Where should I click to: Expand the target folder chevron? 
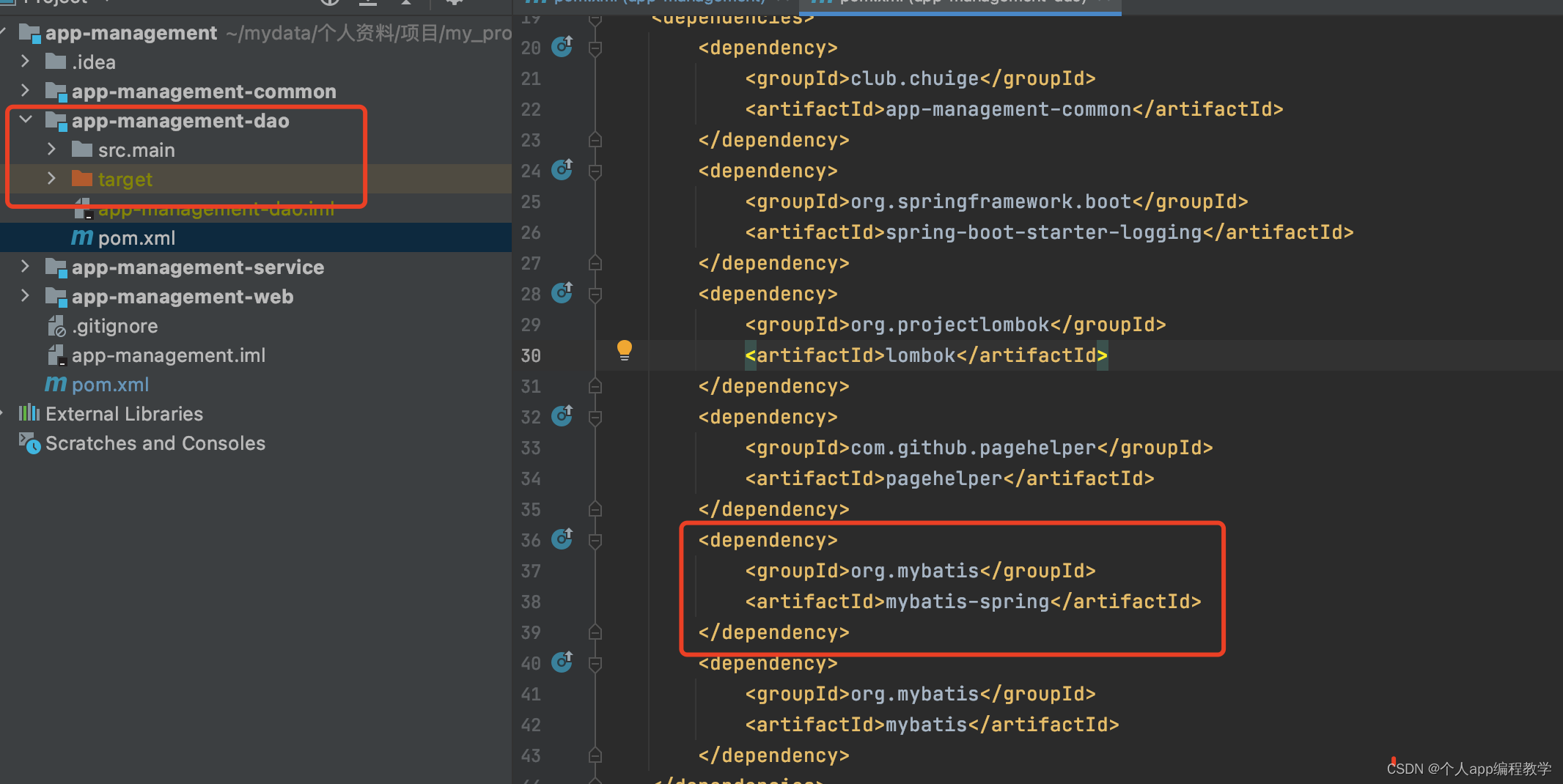51,178
